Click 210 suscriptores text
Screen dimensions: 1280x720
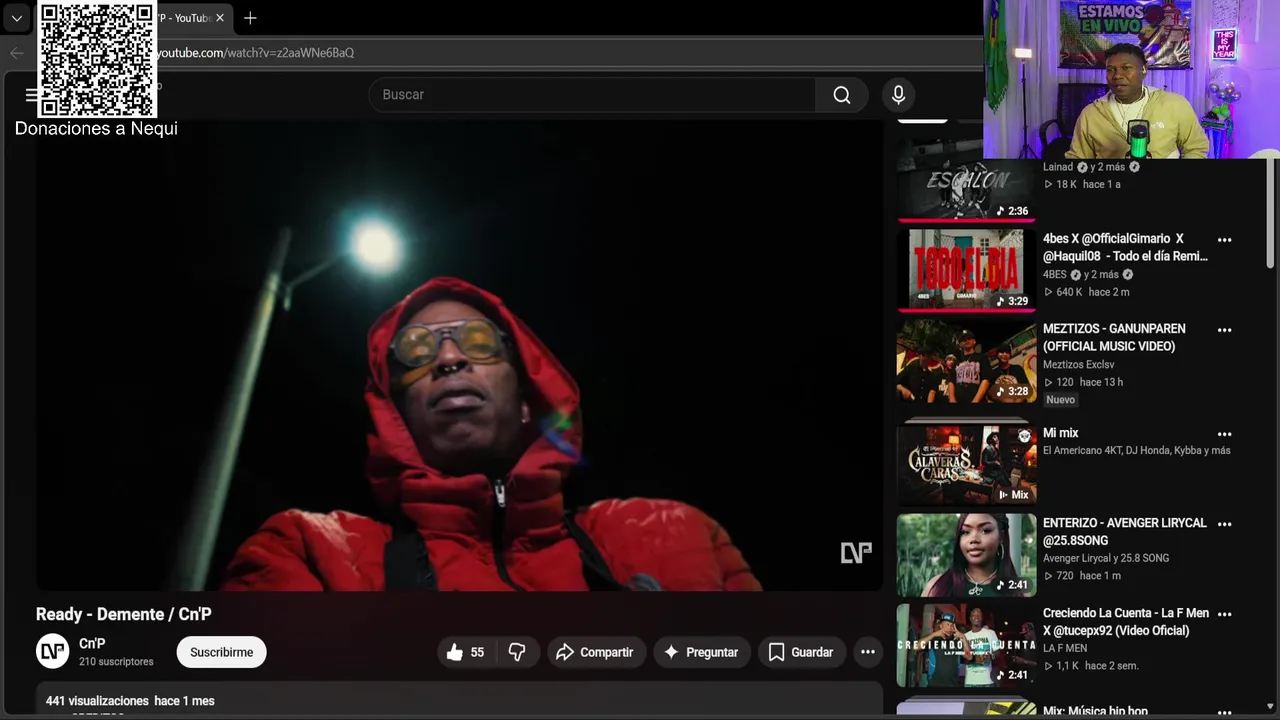(x=116, y=662)
